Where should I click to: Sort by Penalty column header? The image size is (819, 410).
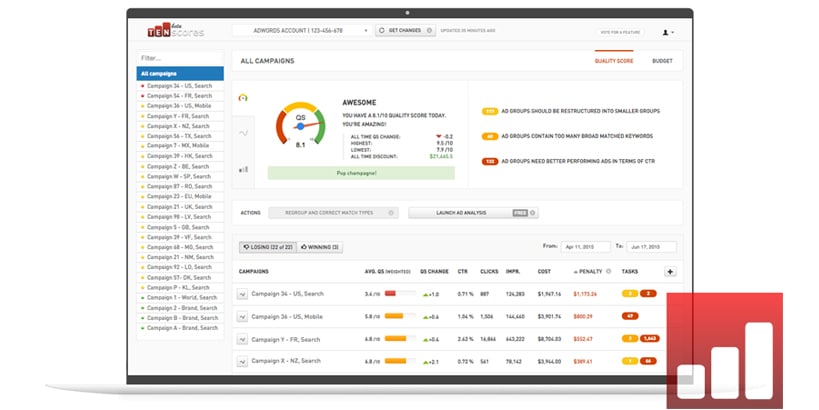pyautogui.click(x=588, y=272)
